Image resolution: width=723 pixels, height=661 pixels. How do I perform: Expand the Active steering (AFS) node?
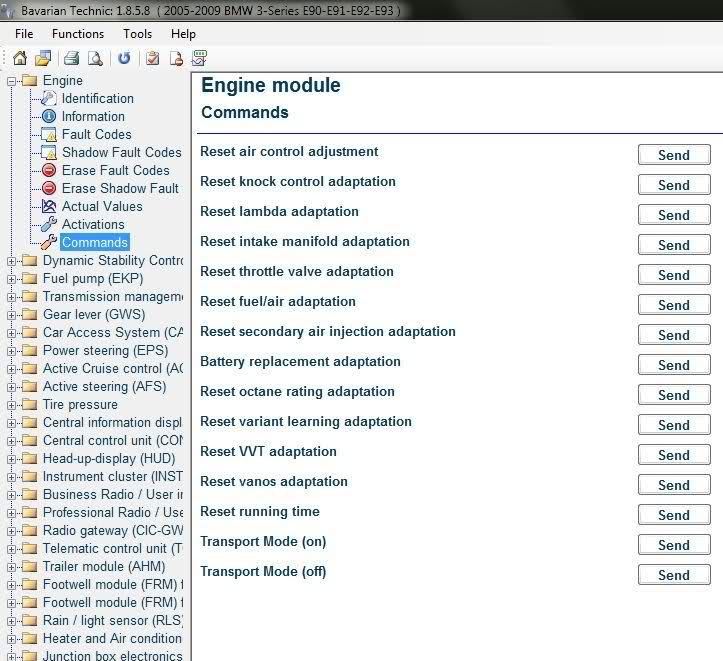tap(12, 387)
